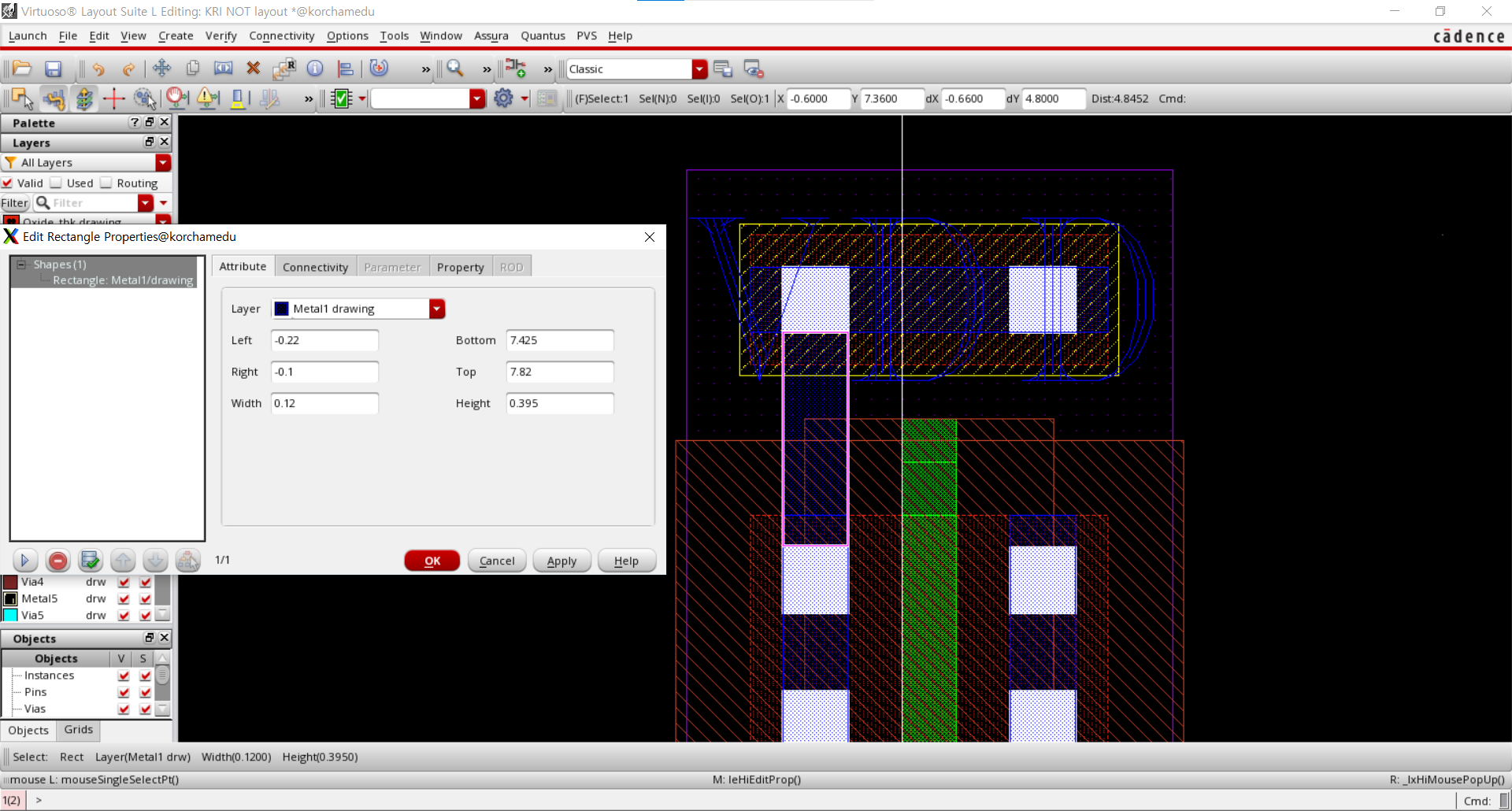Toggle Instances visibility checkbox
The image size is (1512, 811).
click(x=124, y=676)
